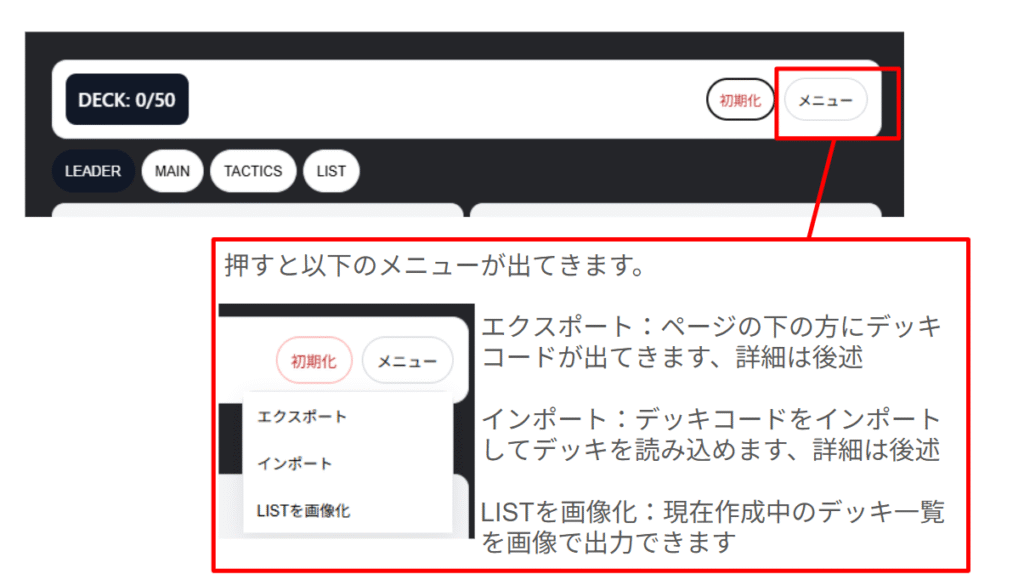The height and width of the screenshot is (574, 1024).
Task: Switch to the LEADER tab
Action: [93, 171]
